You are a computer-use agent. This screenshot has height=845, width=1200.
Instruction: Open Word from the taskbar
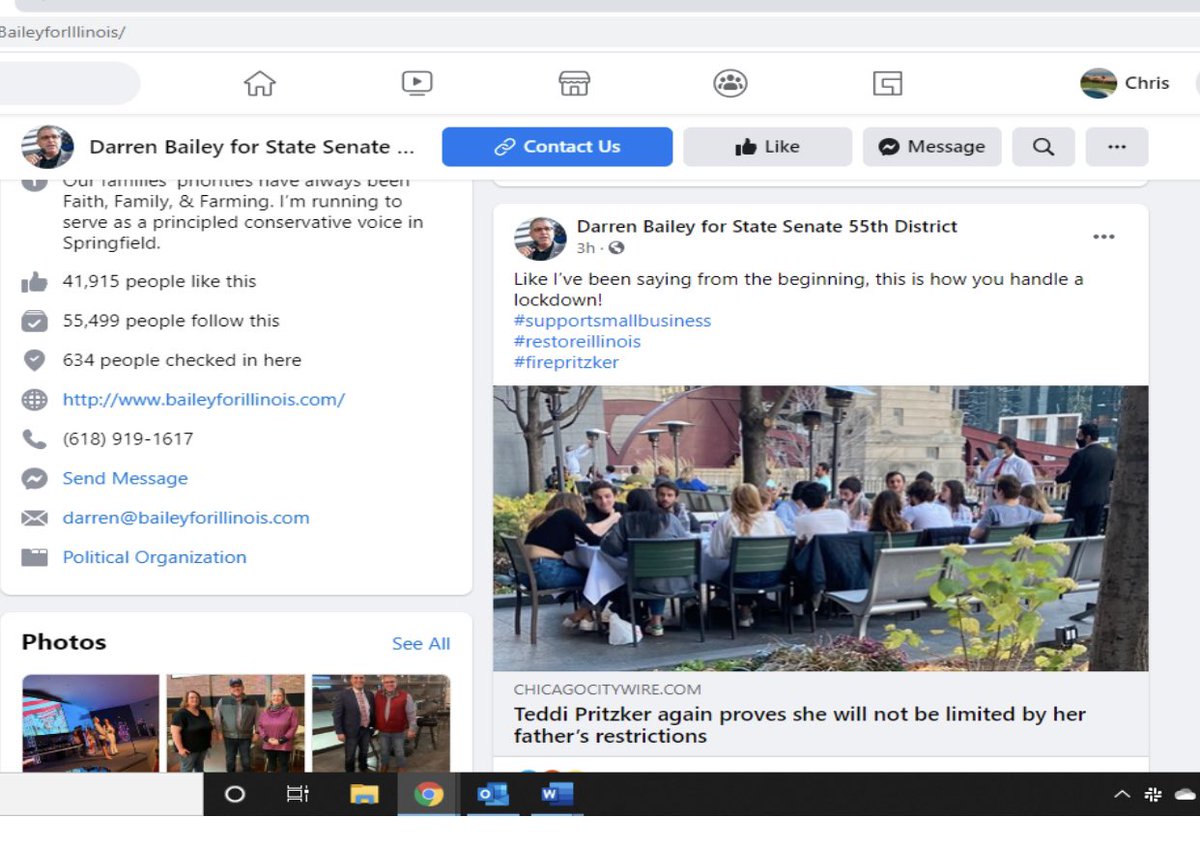click(556, 794)
